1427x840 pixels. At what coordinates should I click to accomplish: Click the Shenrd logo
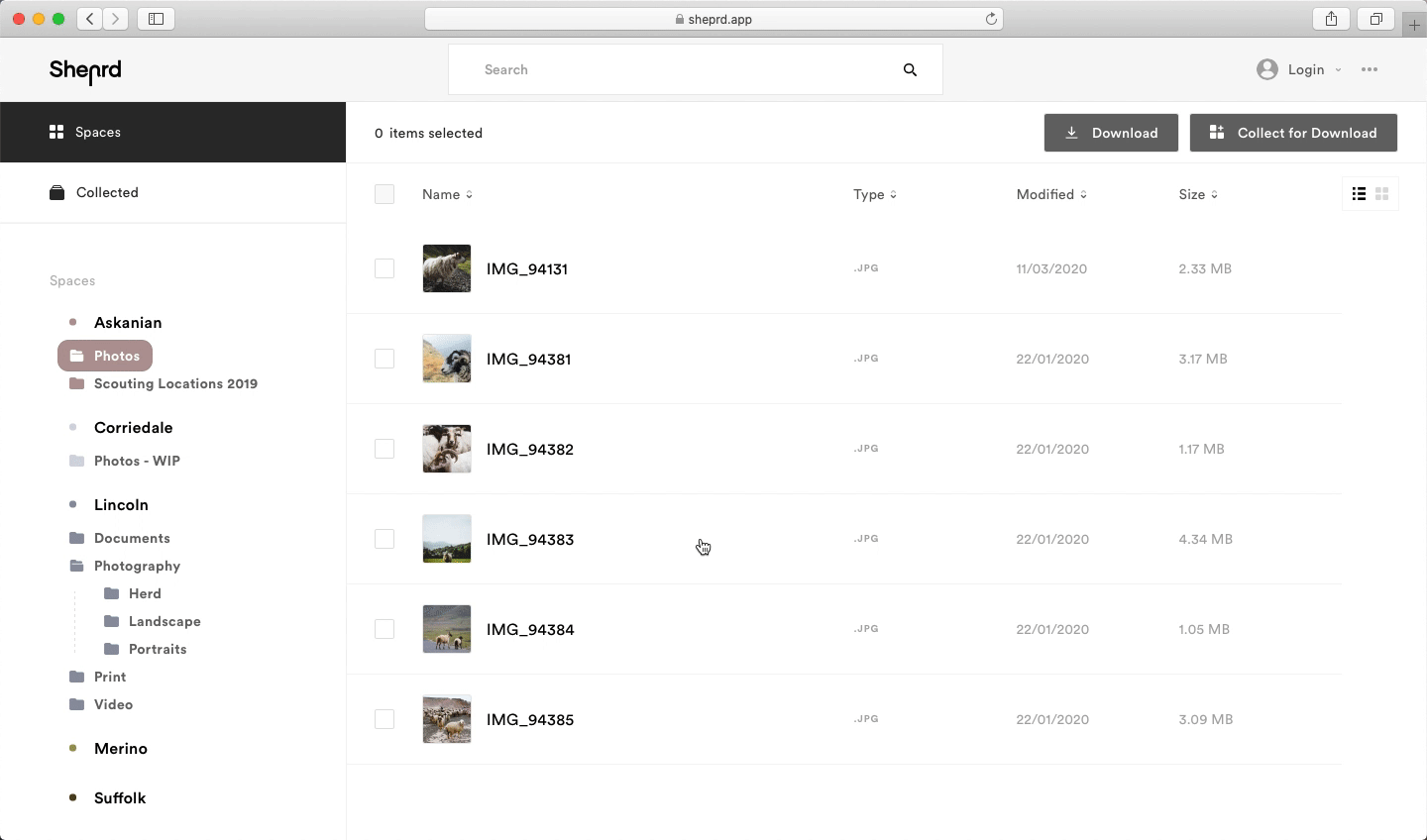tap(85, 70)
